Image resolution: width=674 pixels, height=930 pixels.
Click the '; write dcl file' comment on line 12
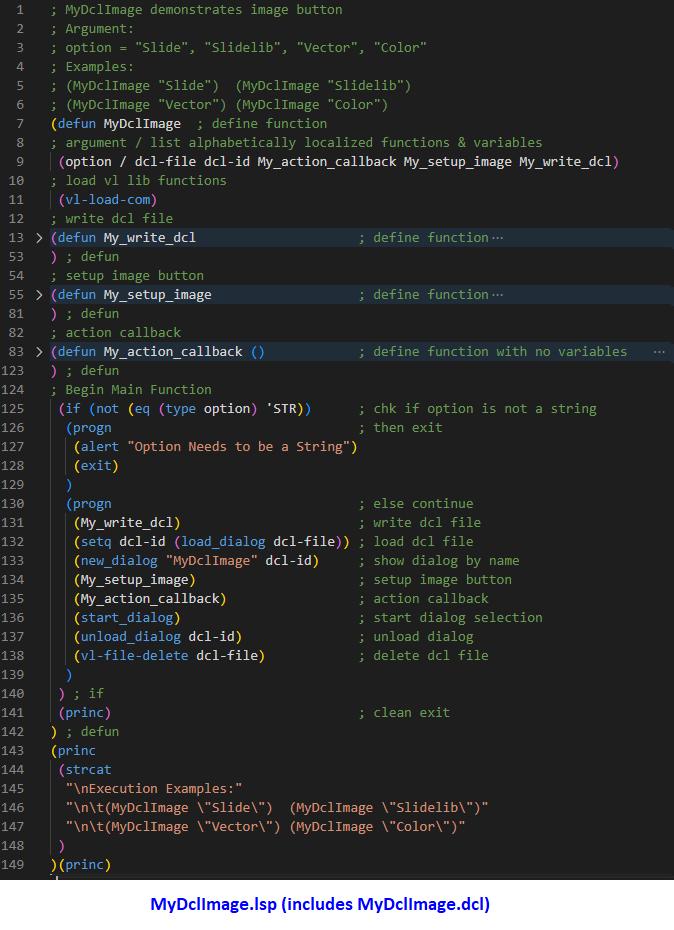click(x=112, y=219)
